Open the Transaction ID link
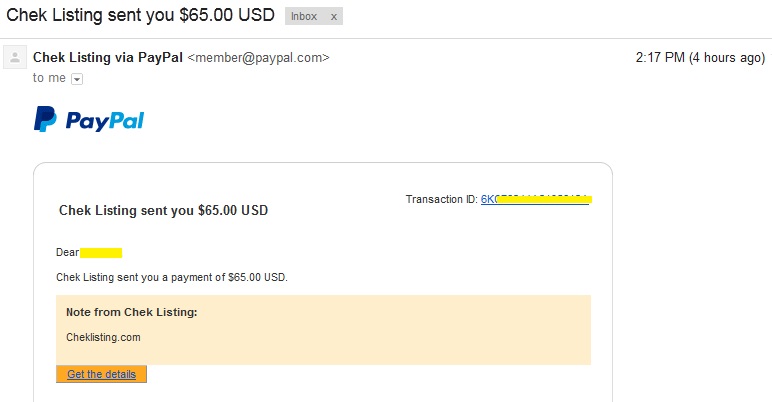Image resolution: width=772 pixels, height=402 pixels. tap(535, 199)
